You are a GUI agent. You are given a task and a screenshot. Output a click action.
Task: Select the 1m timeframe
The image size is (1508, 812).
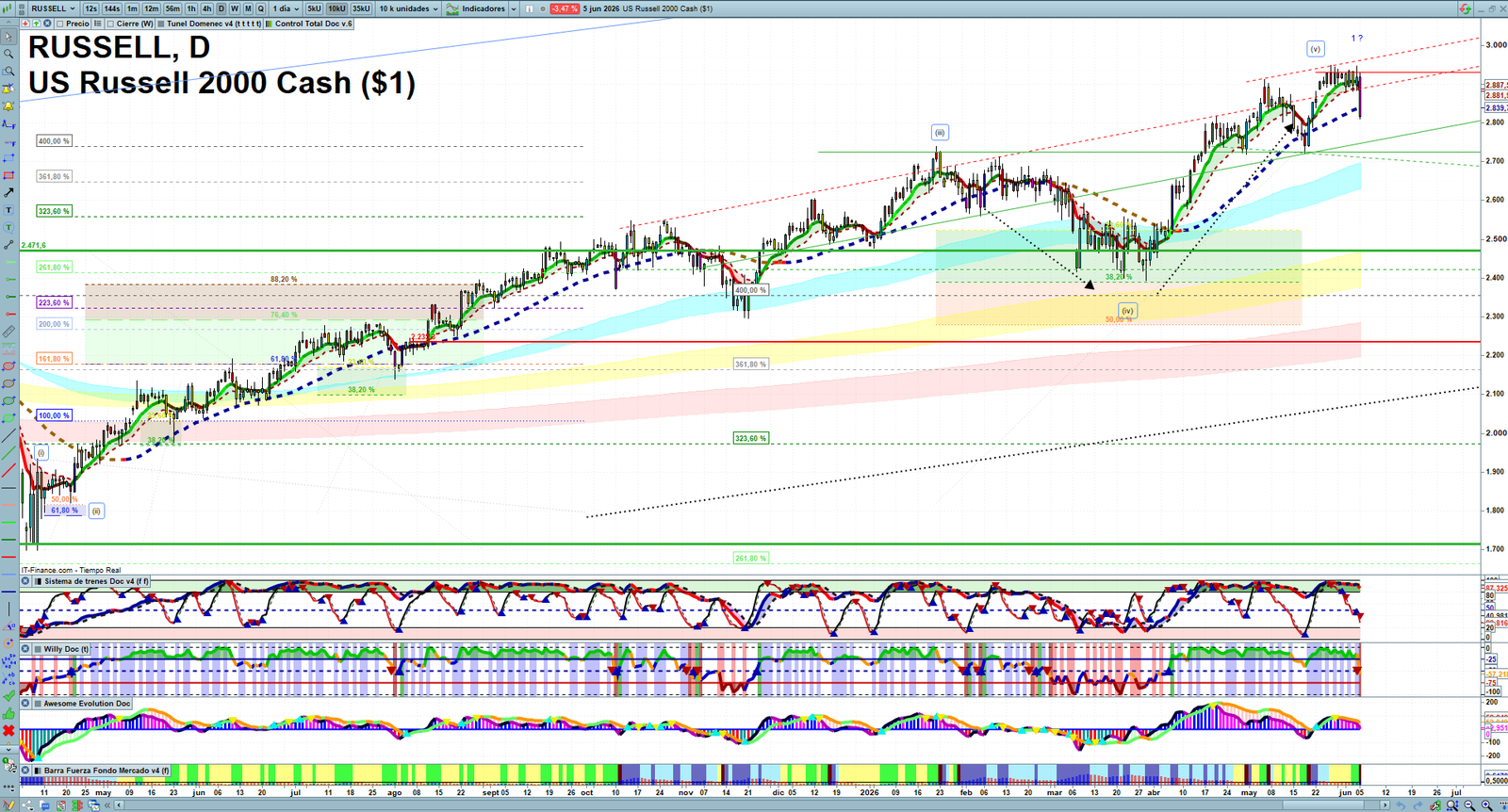[132, 8]
